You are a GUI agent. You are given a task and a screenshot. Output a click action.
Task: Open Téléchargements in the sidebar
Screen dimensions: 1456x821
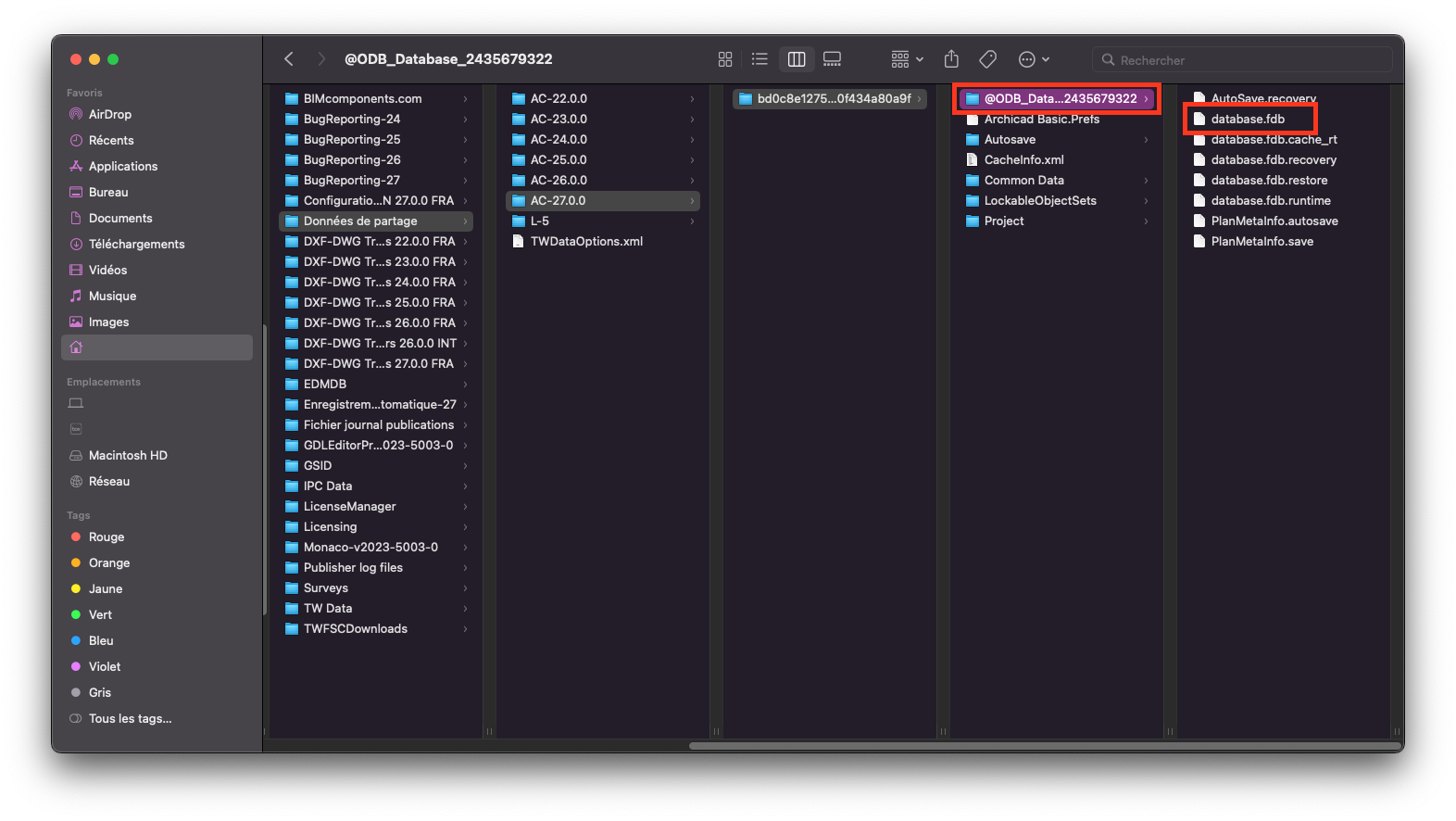pyautogui.click(x=157, y=244)
